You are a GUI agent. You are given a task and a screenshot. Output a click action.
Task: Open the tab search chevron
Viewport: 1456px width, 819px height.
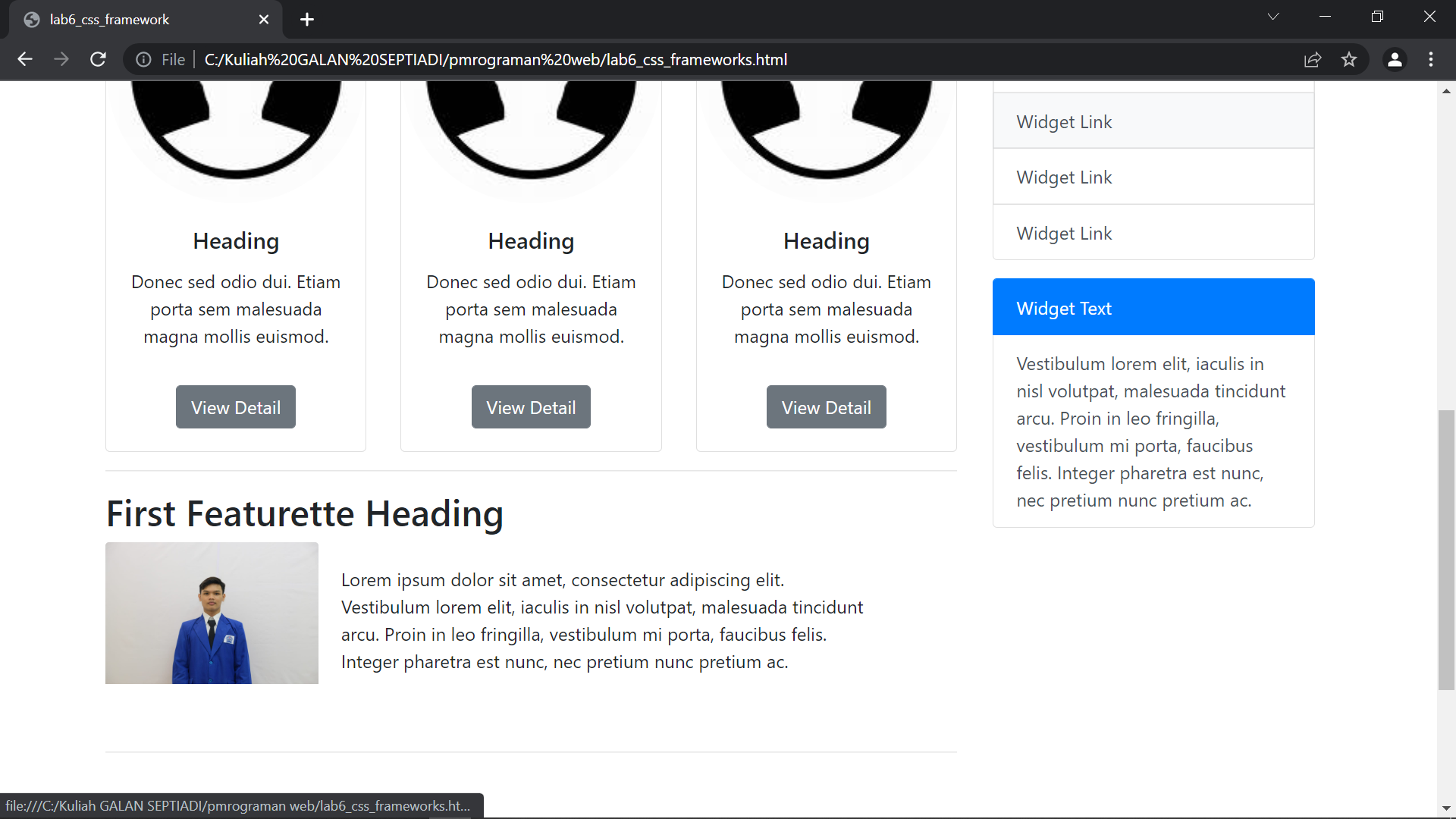(x=1273, y=16)
